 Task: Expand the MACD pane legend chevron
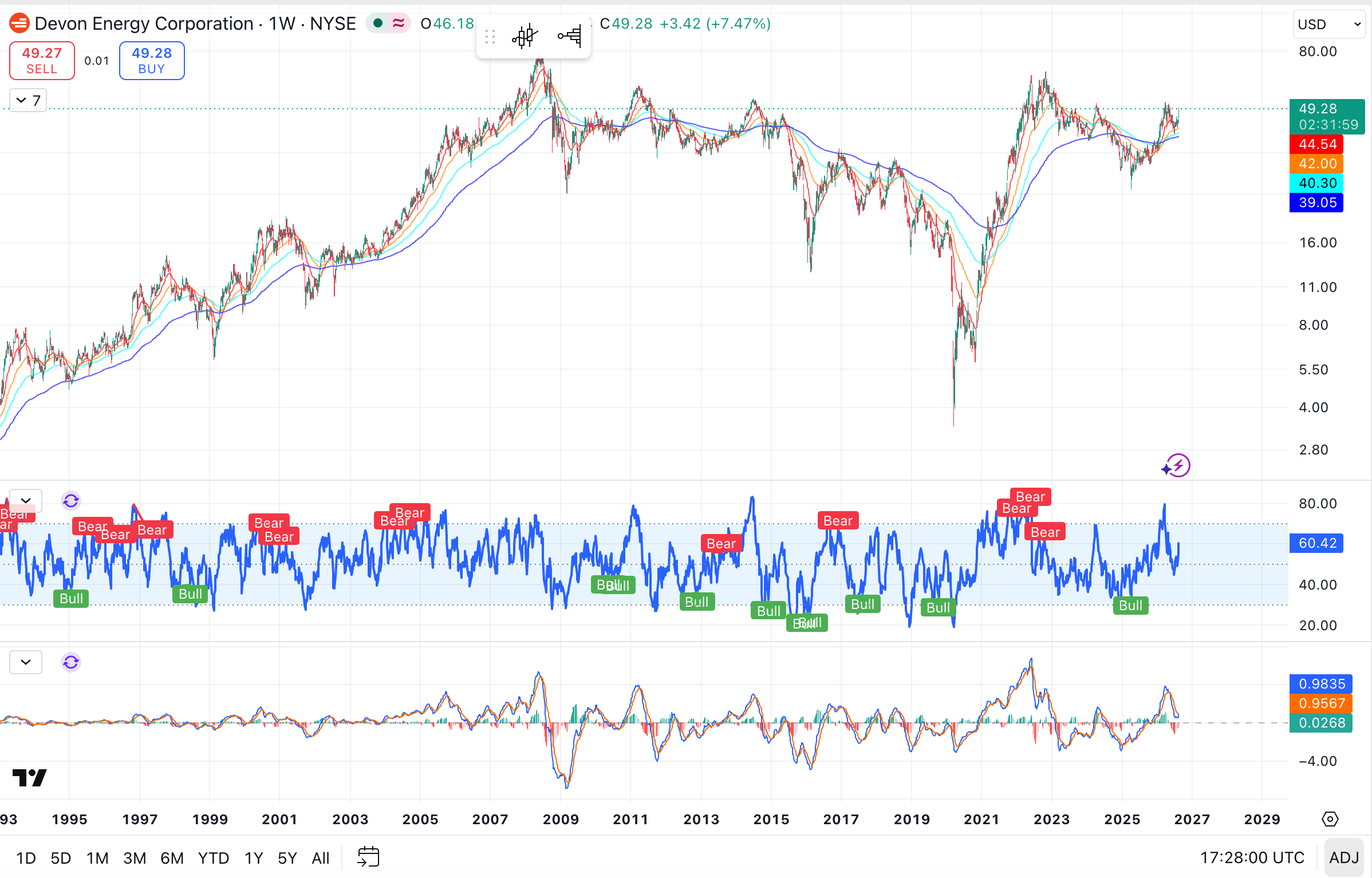pos(26,662)
